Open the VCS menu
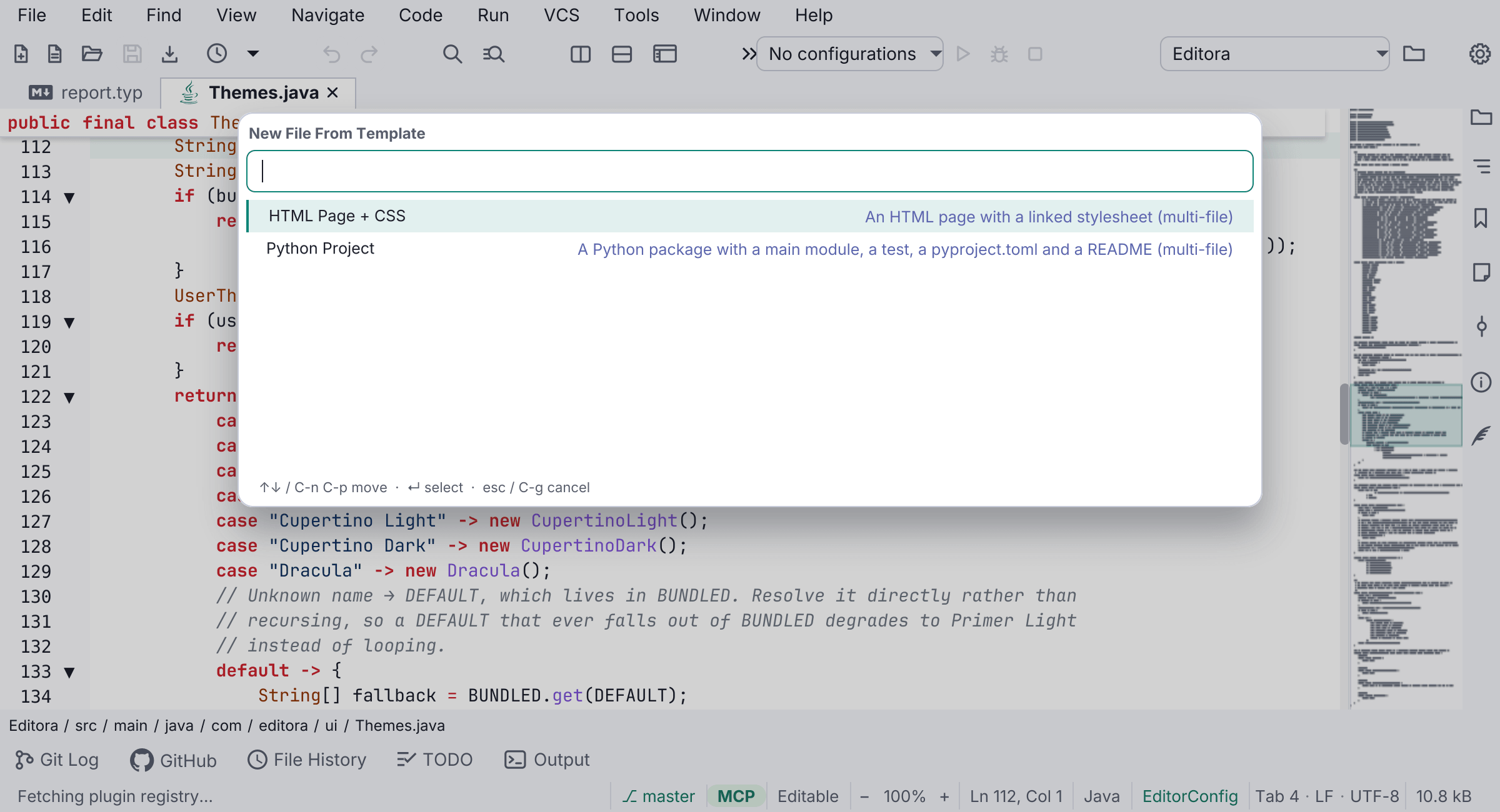Image resolution: width=1500 pixels, height=812 pixels. (x=561, y=15)
